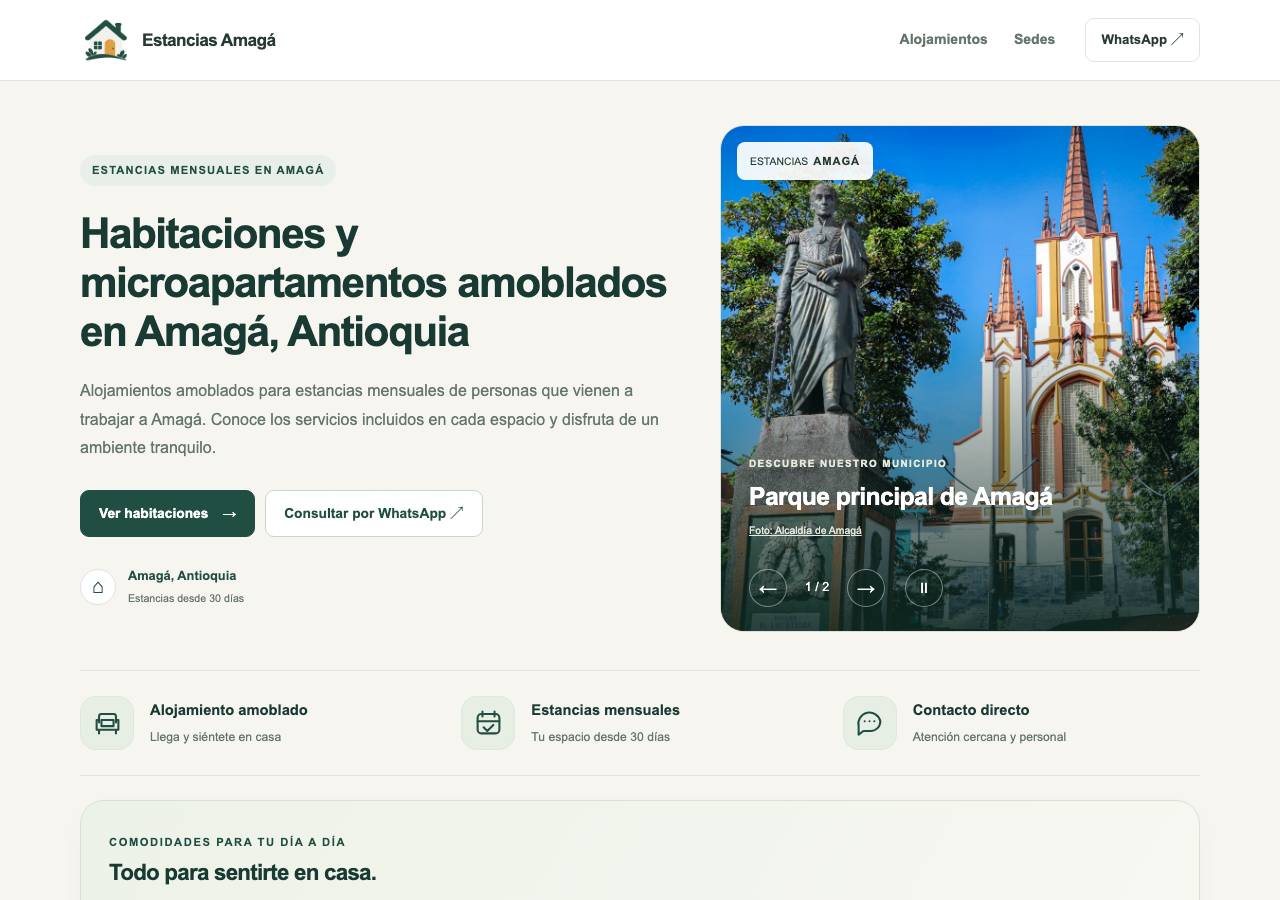The width and height of the screenshot is (1280, 900).
Task: Click the Ver habitaciones button
Action: (x=167, y=513)
